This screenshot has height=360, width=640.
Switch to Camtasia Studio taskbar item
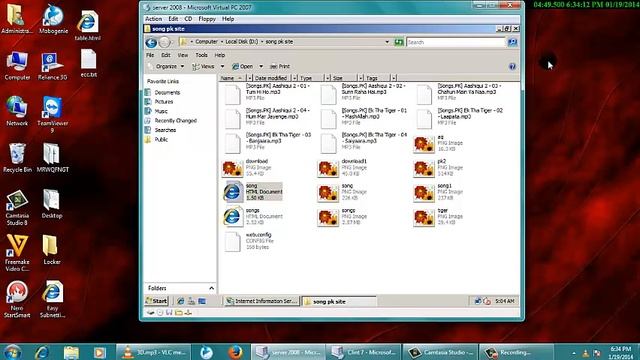pyautogui.click(x=441, y=352)
